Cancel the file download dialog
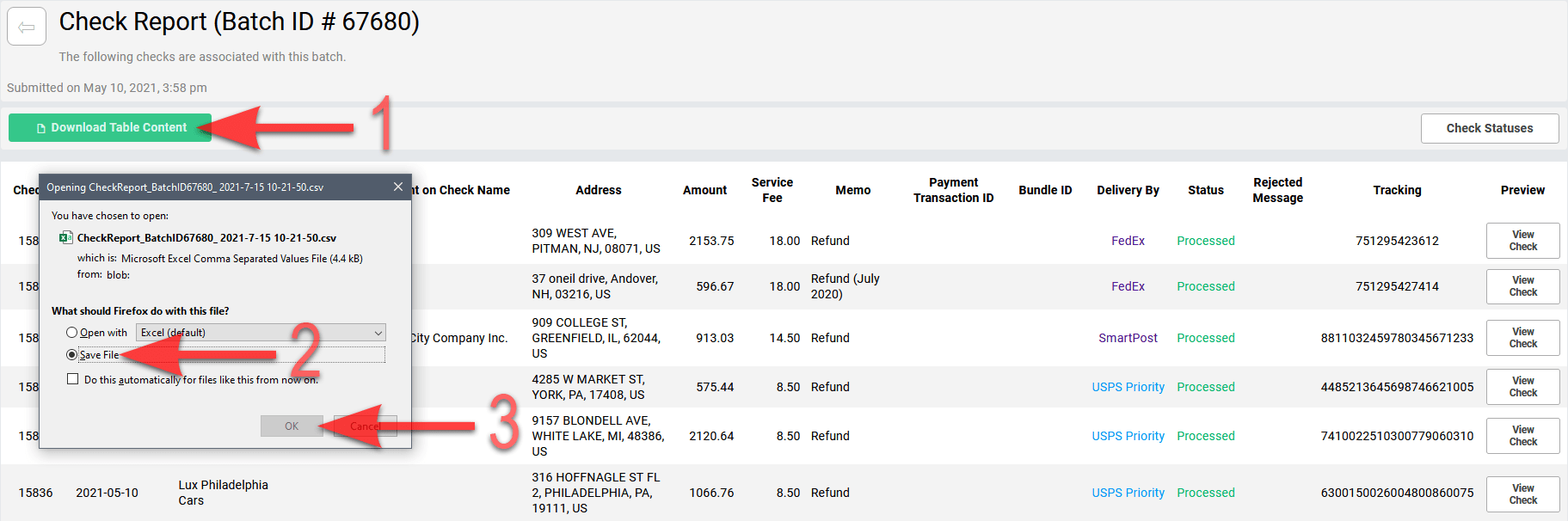The height and width of the screenshot is (521, 1568). [365, 426]
